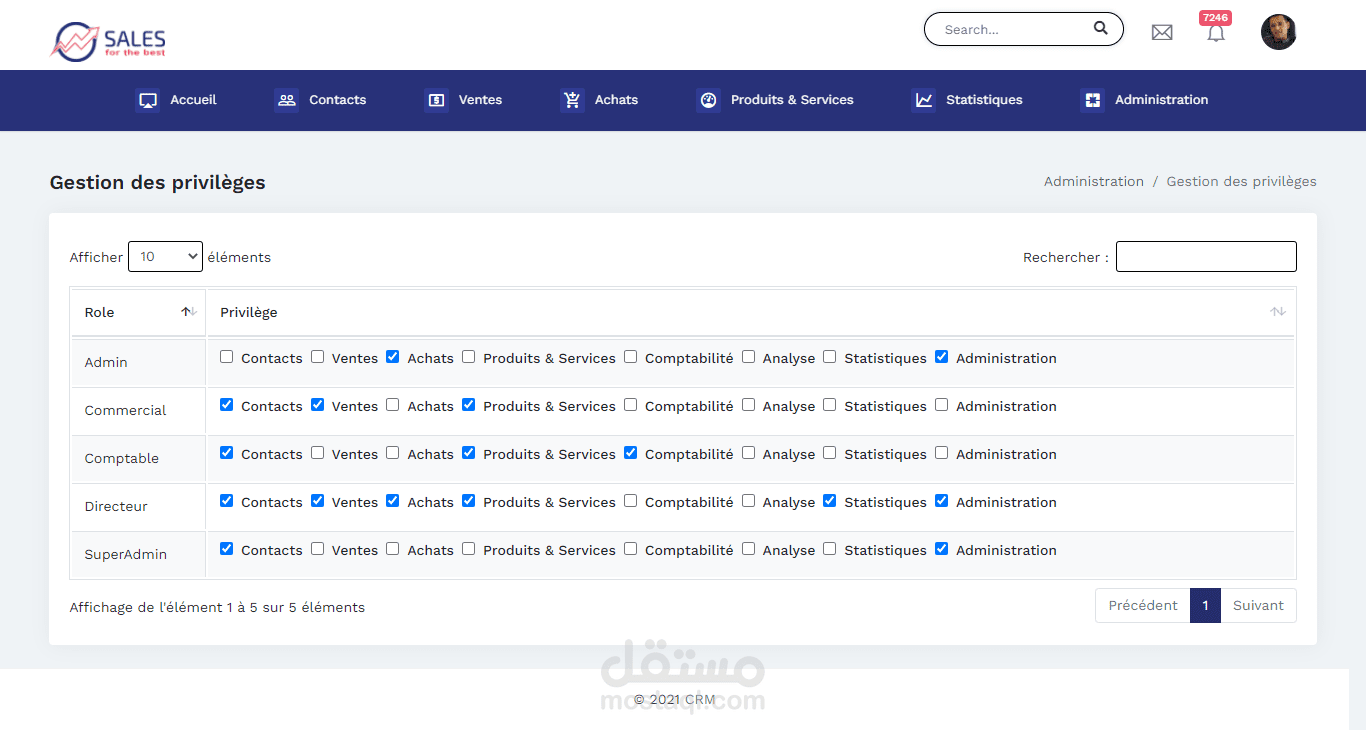Enable Contacts for the Admin role
1366x730 pixels.
(x=226, y=357)
